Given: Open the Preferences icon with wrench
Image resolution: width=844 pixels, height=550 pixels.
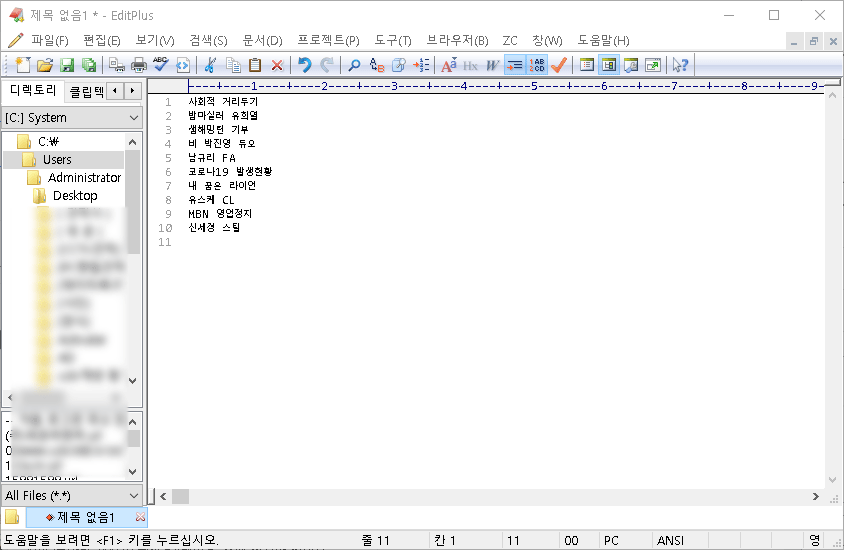Looking at the screenshot, I should click(631, 65).
